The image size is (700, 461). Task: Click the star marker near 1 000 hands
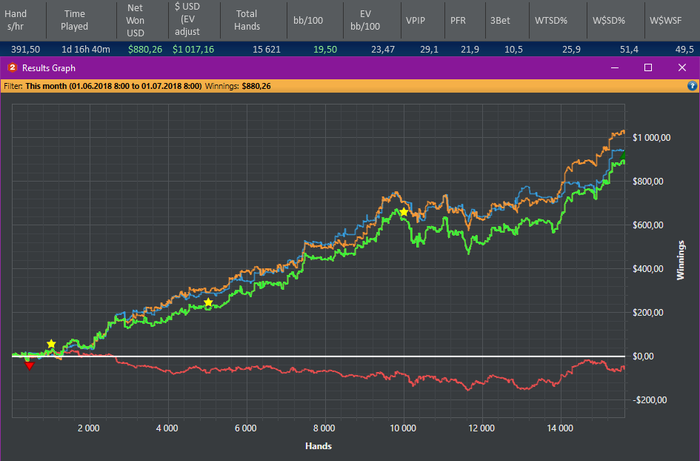pyautogui.click(x=51, y=344)
